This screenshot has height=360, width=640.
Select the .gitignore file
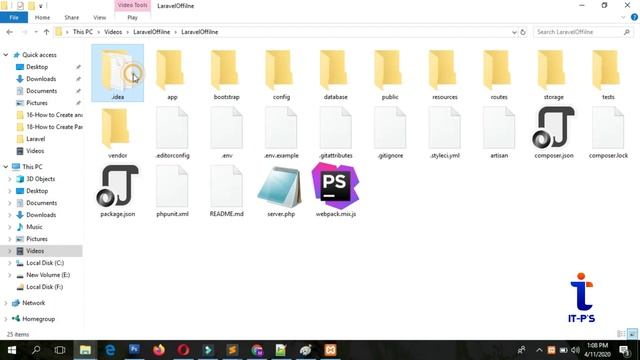[x=390, y=133]
